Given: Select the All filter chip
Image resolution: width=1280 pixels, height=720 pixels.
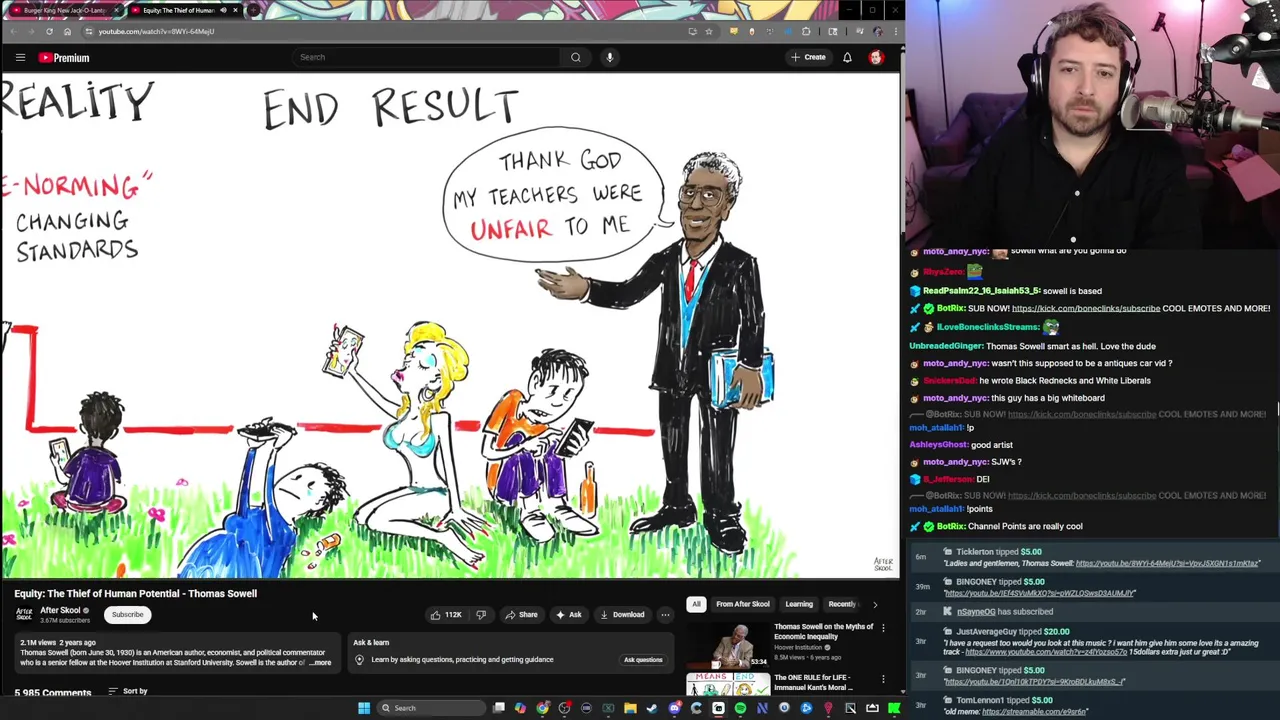Looking at the screenshot, I should click(696, 604).
